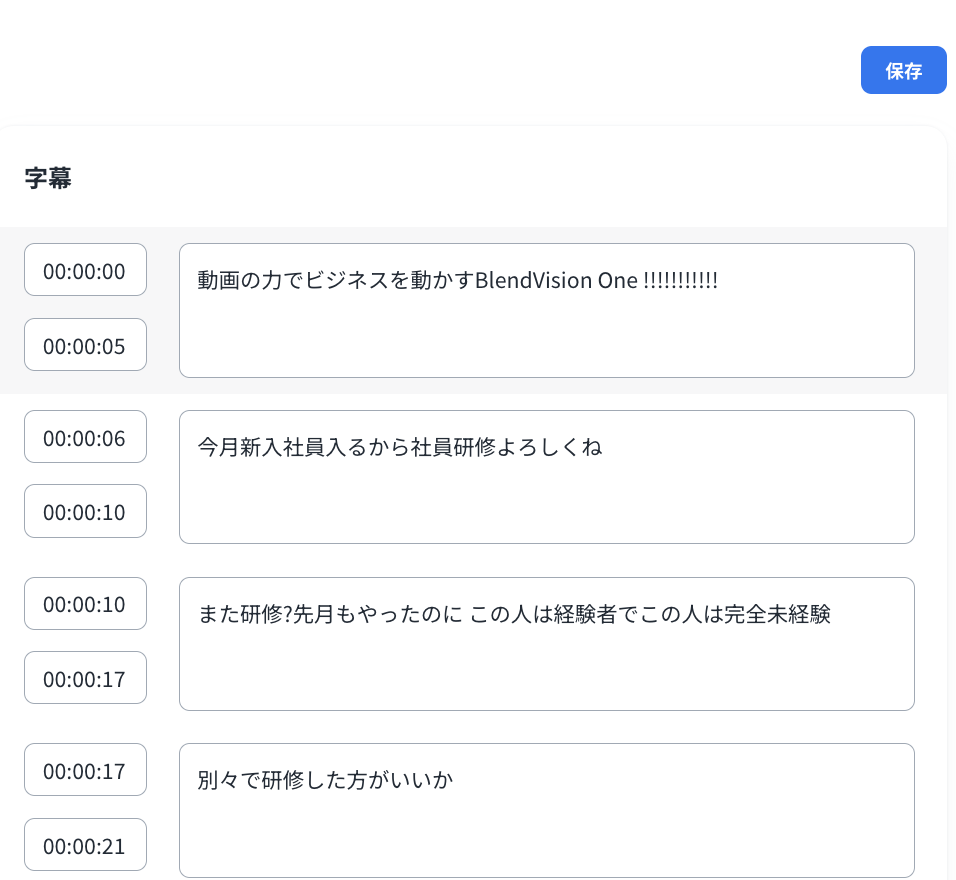
Task: Focus the 00:00:21 end time field
Action: (85, 845)
